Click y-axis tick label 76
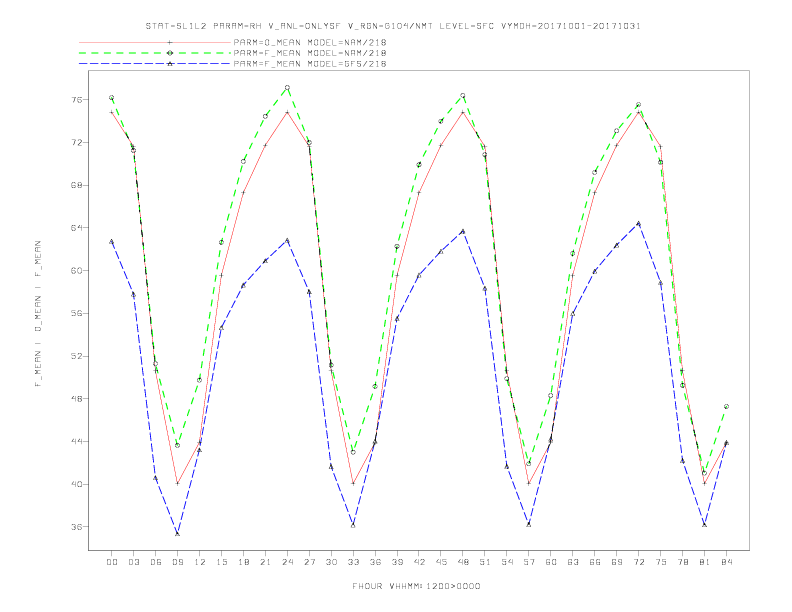This screenshot has width=792, height=612. coord(76,100)
